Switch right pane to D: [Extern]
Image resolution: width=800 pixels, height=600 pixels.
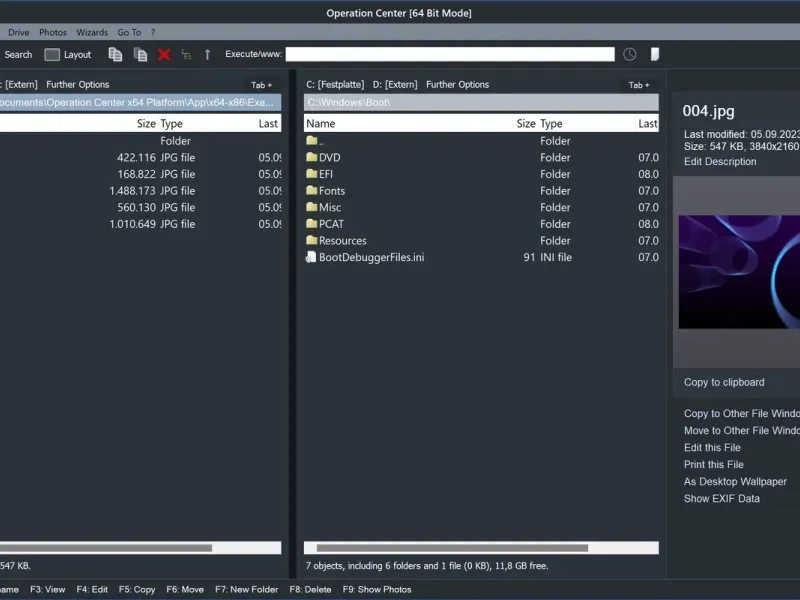[395, 85]
